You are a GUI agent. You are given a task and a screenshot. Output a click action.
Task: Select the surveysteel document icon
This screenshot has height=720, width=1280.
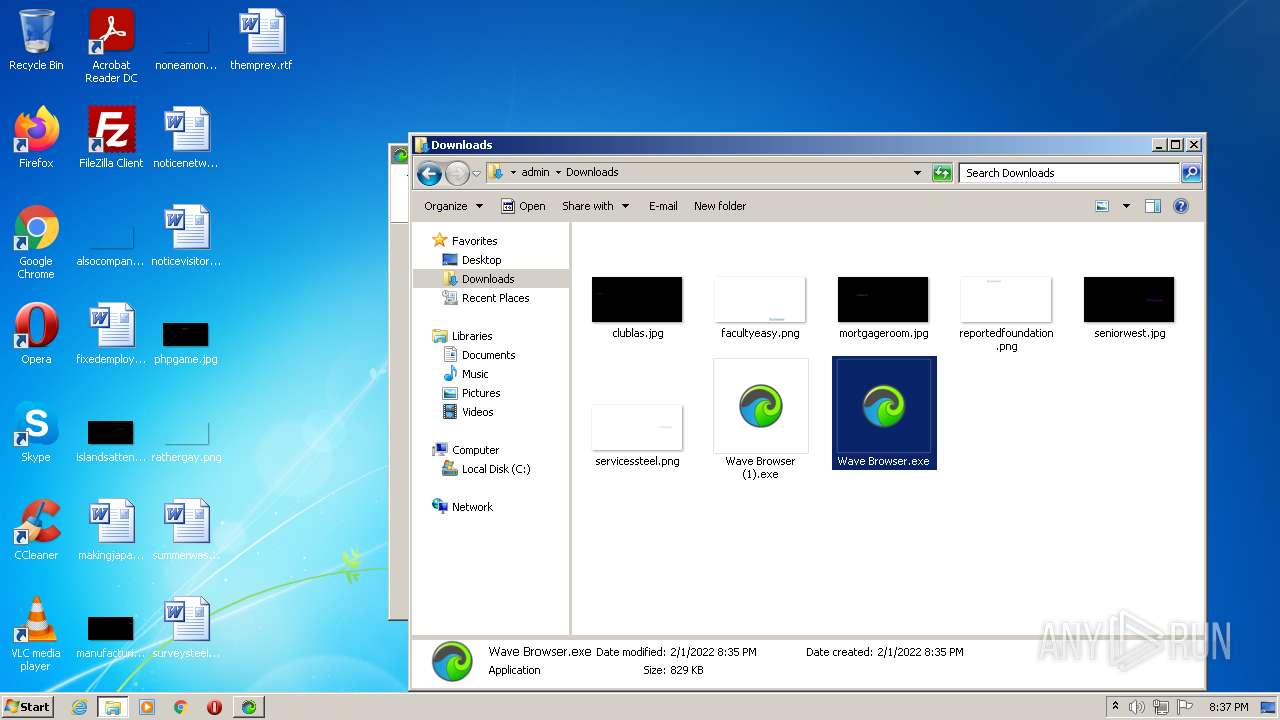(186, 628)
